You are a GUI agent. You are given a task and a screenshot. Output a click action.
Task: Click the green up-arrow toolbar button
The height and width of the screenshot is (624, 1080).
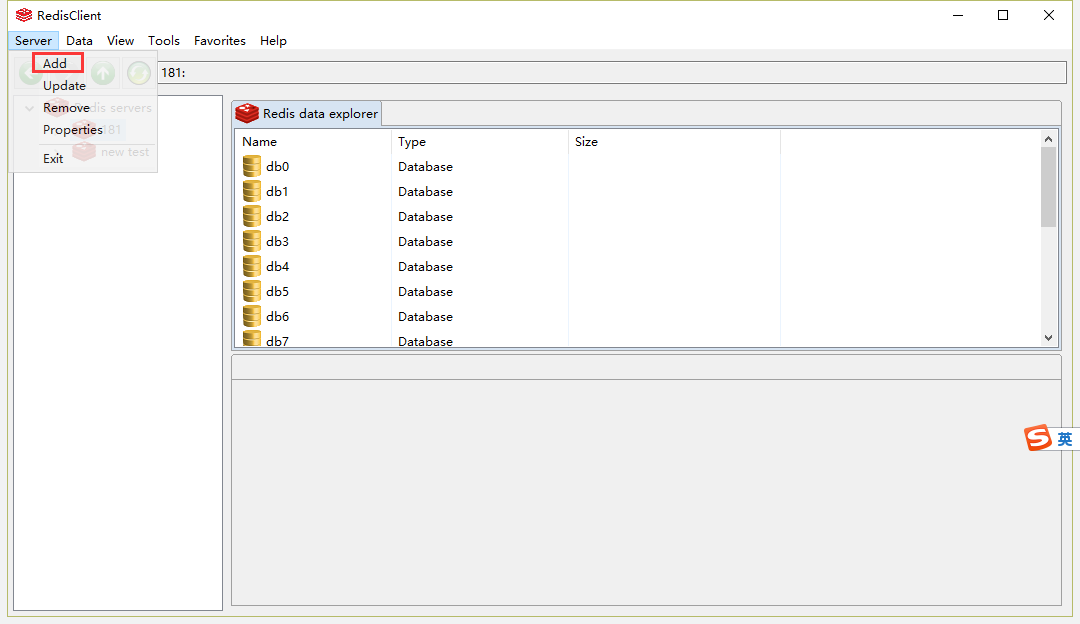coord(103,73)
